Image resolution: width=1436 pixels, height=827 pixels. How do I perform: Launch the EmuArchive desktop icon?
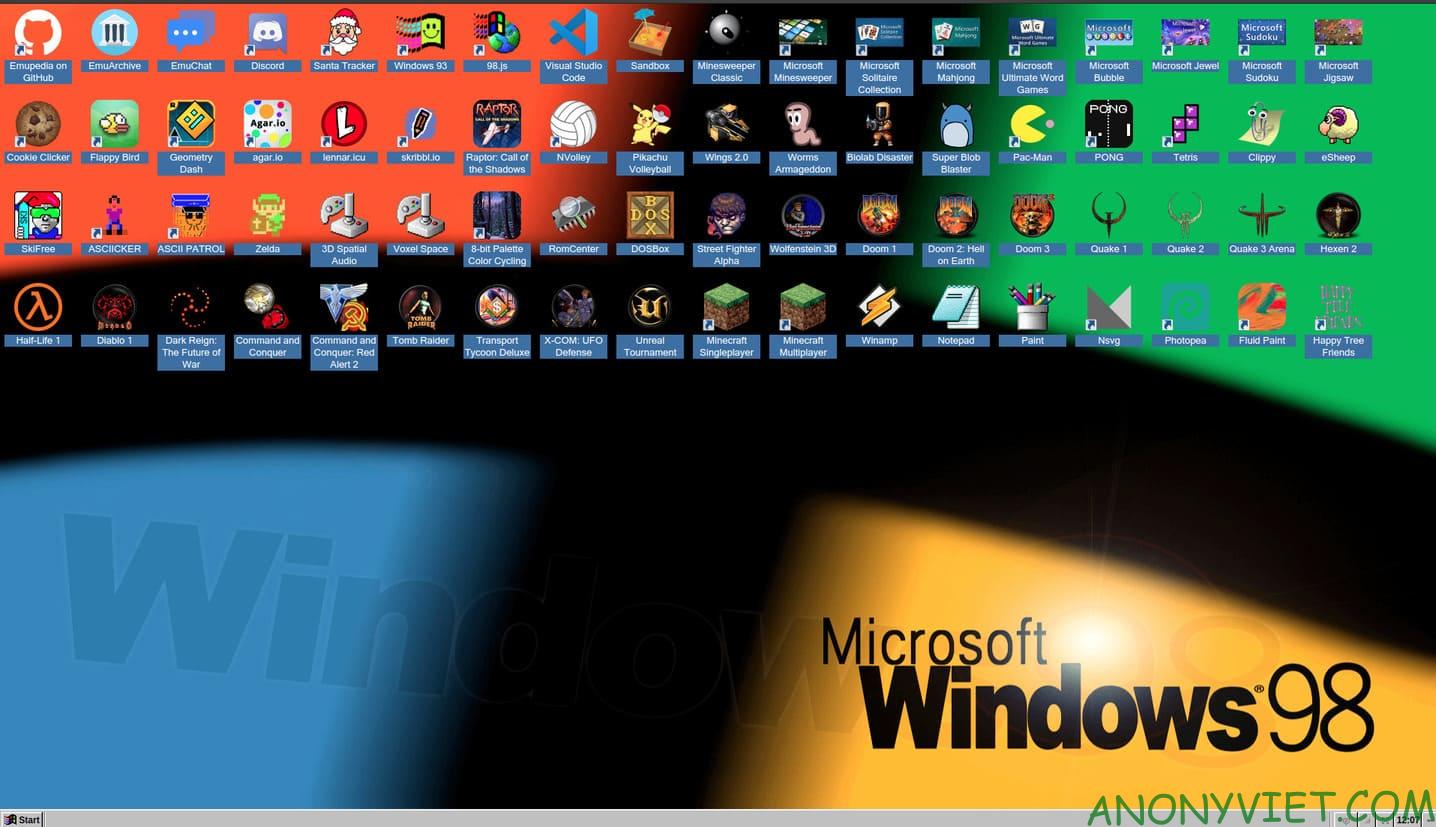pyautogui.click(x=115, y=33)
